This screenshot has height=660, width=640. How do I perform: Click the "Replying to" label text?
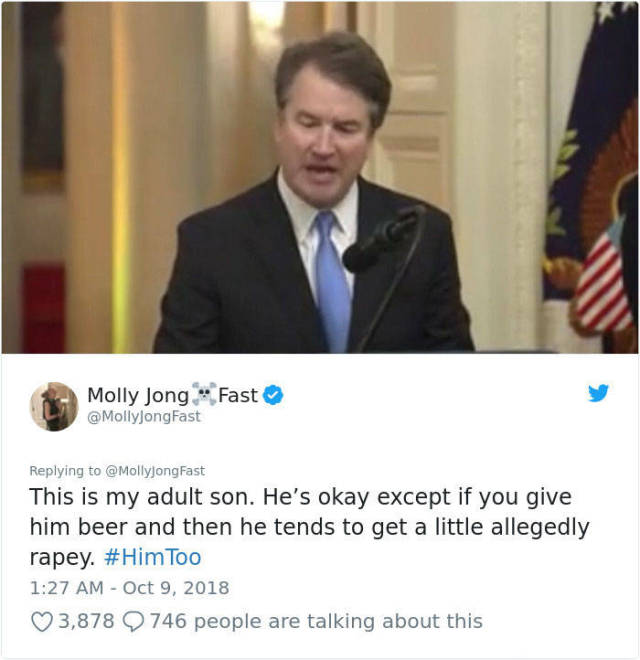point(65,470)
